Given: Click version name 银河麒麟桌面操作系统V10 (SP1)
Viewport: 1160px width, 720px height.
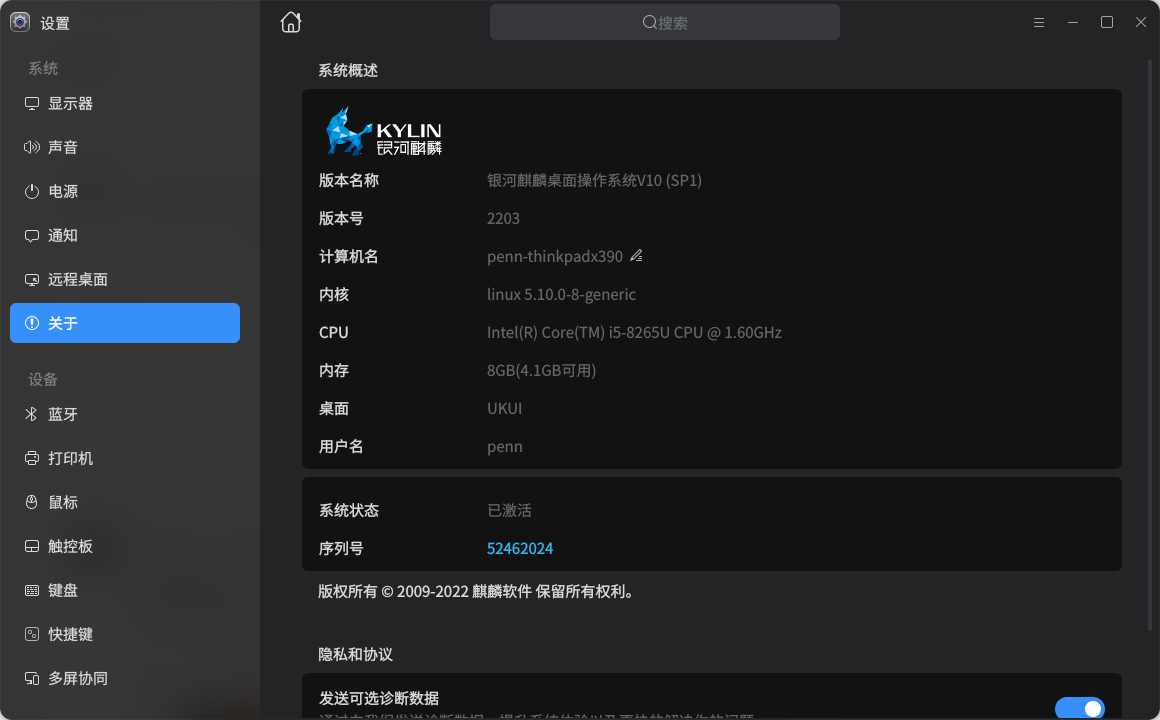Looking at the screenshot, I should coord(594,181).
